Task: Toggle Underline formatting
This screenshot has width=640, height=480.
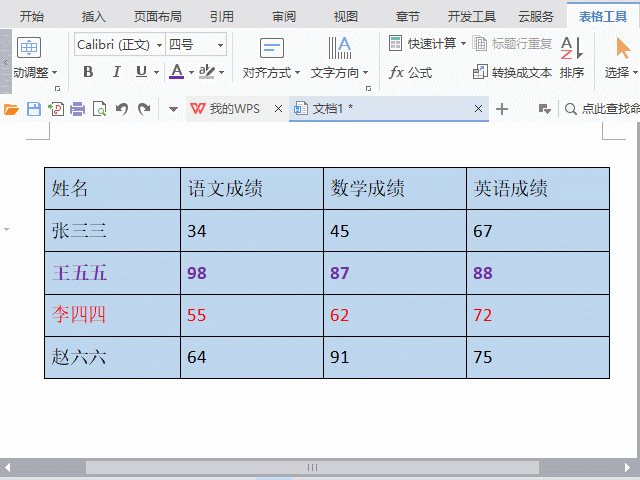Action: coord(141,72)
